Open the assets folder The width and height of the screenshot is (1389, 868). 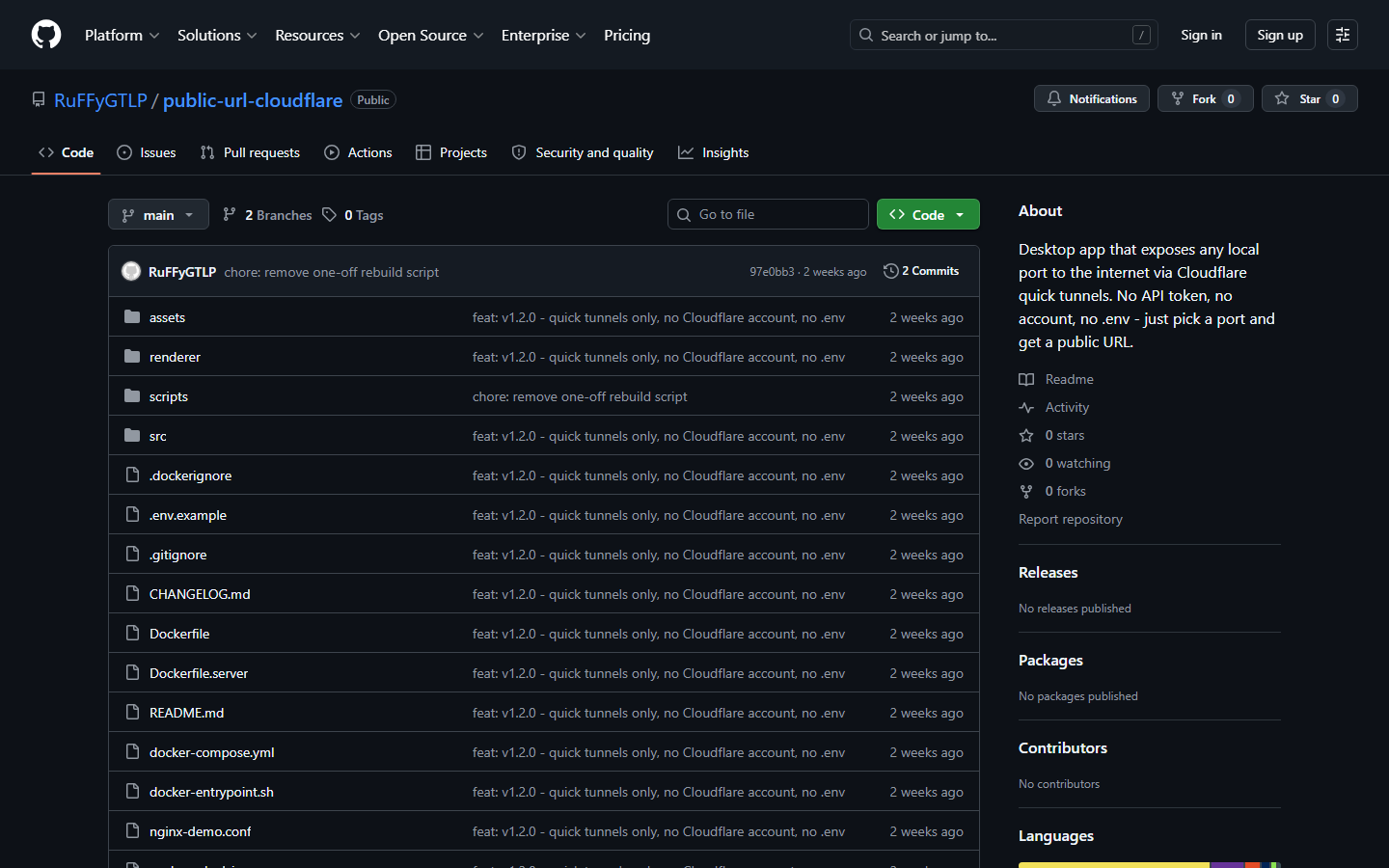167,317
